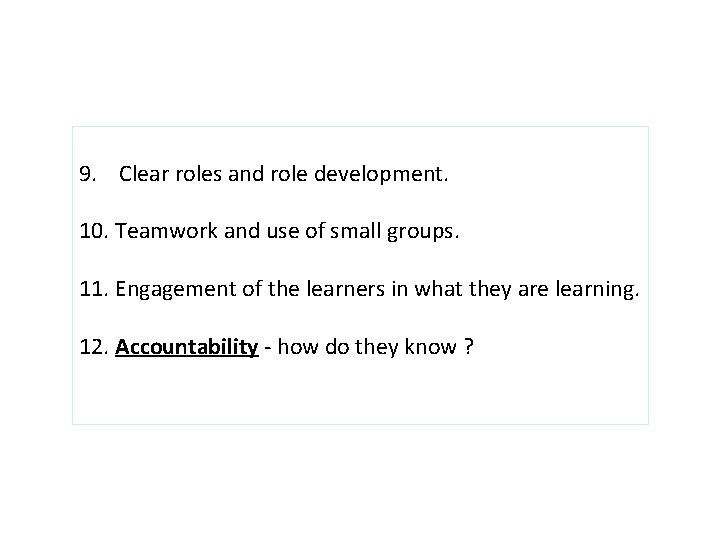Click the phrase "how do they know"
The height and width of the screenshot is (540, 720).
click(367, 348)
